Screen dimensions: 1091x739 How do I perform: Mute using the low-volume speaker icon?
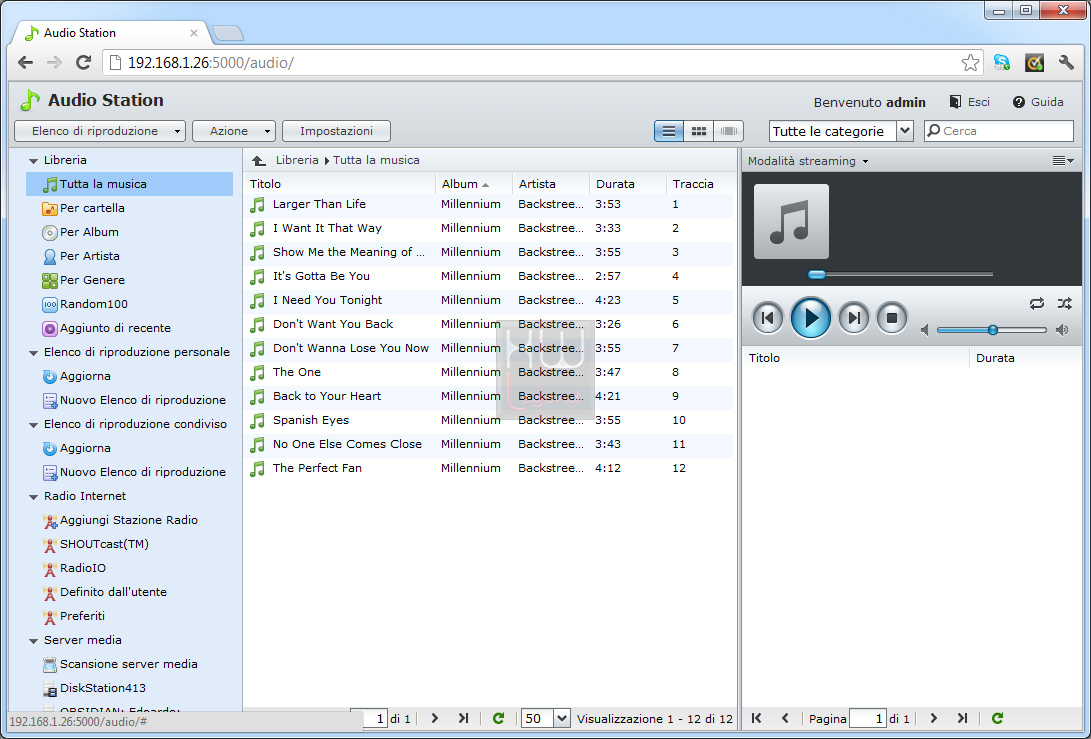point(925,330)
